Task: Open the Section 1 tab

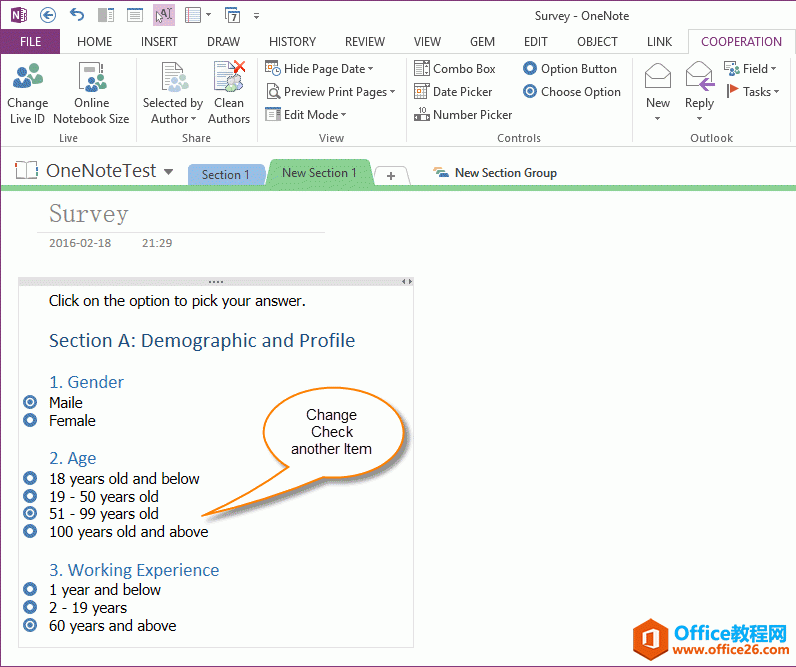Action: pyautogui.click(x=225, y=174)
